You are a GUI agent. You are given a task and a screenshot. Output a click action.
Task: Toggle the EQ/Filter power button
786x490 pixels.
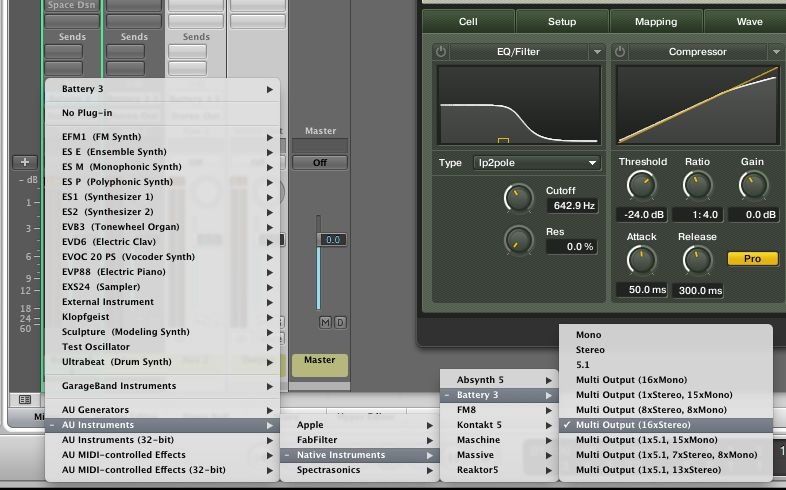(x=441, y=52)
